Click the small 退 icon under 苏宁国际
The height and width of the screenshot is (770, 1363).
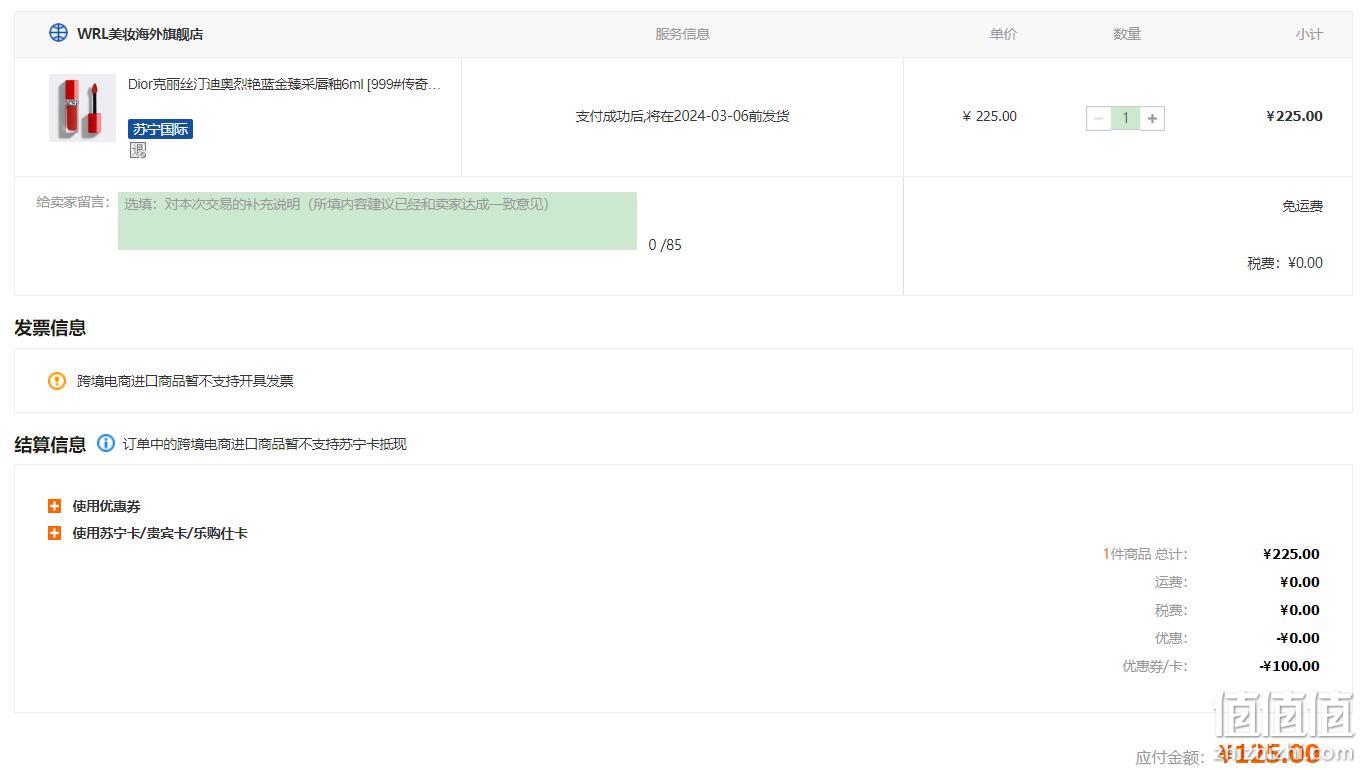138,150
